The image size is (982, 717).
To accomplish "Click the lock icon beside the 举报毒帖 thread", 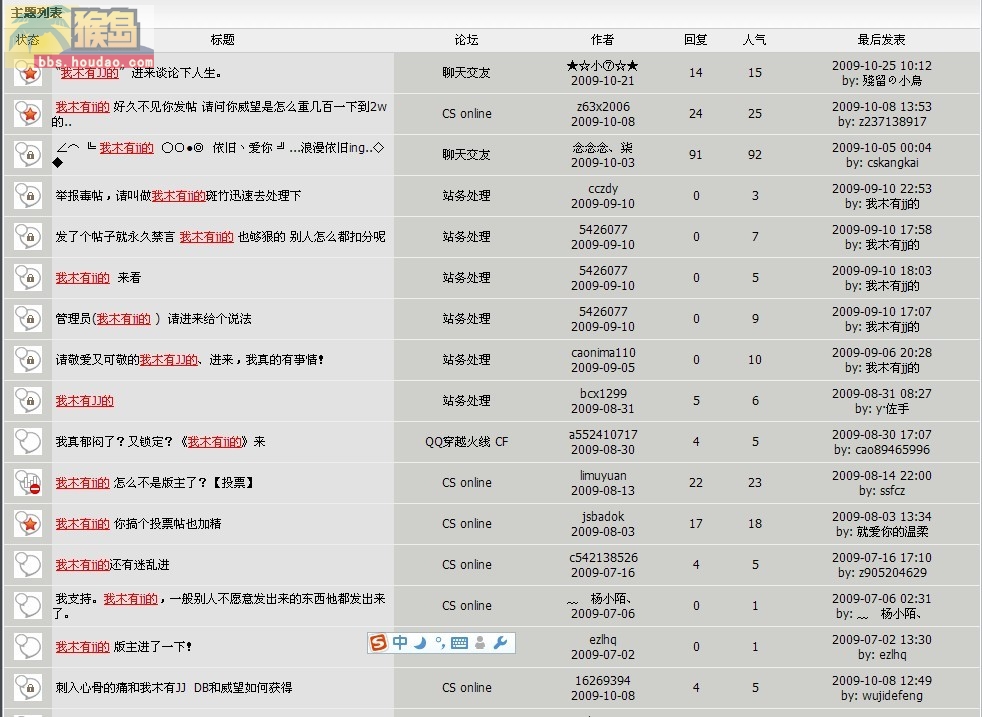I will click(28, 195).
